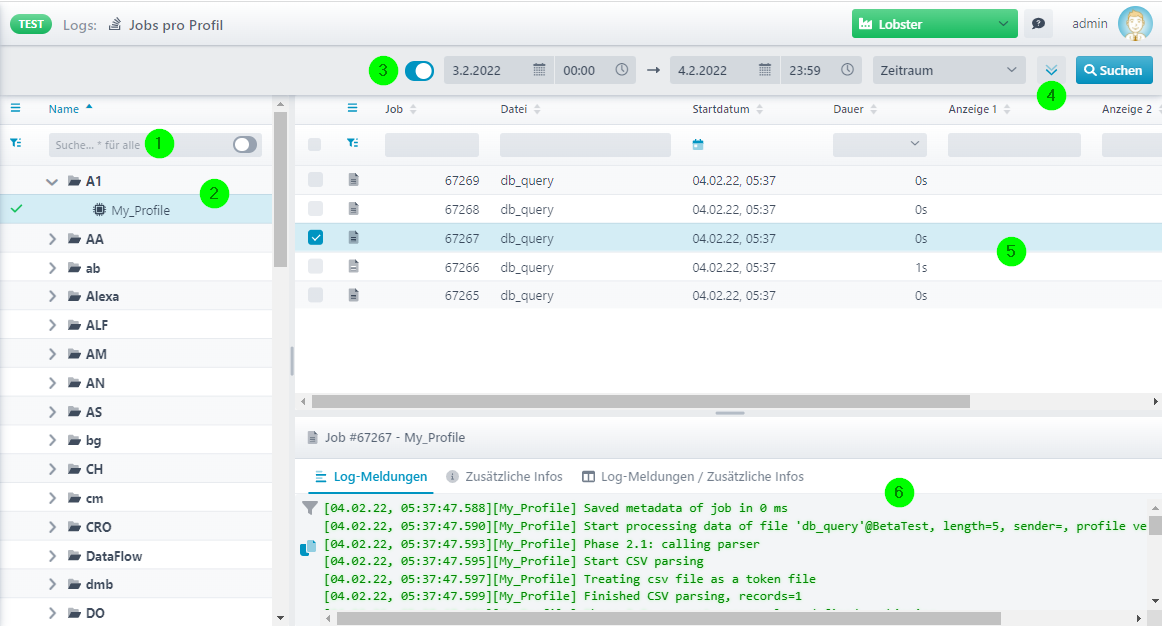Switch to the Log-Meldungen tab

[371, 476]
